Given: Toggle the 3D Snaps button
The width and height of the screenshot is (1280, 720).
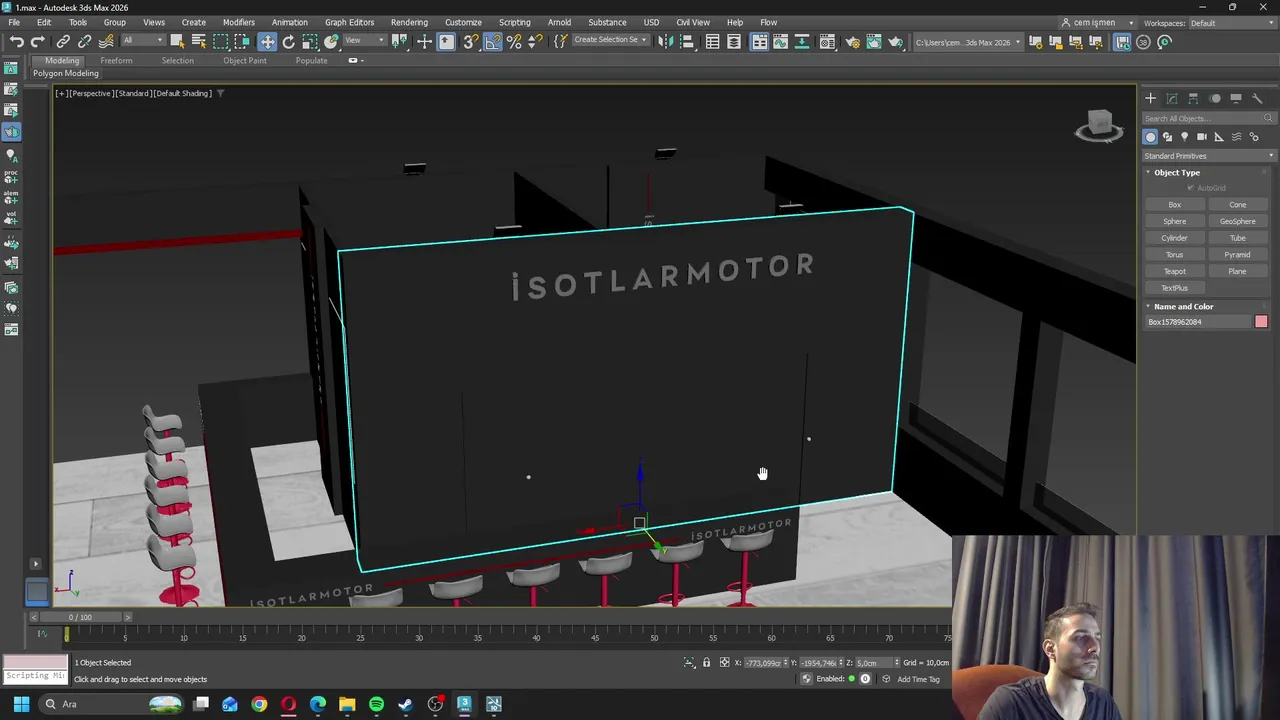Looking at the screenshot, I should click(x=470, y=42).
